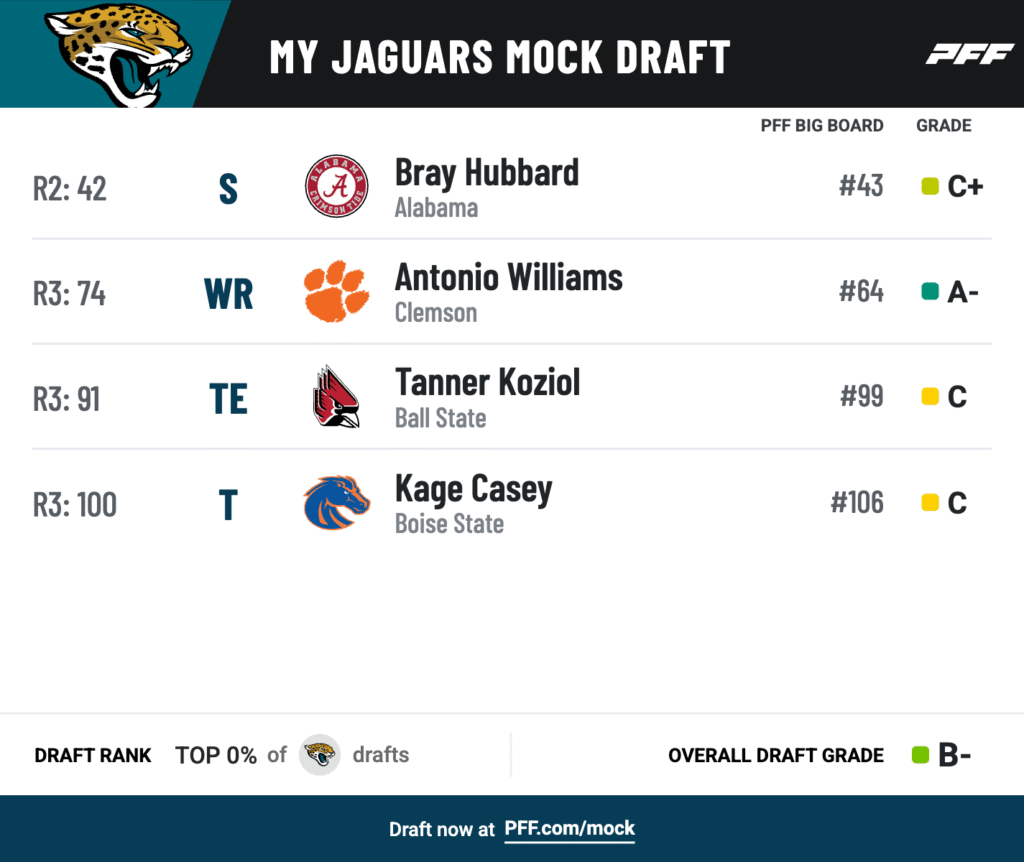
Task: Click the Grade column header
Action: pyautogui.click(x=943, y=126)
